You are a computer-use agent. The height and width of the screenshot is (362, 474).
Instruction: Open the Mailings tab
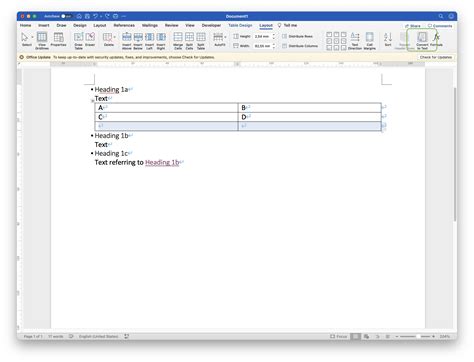coord(150,25)
